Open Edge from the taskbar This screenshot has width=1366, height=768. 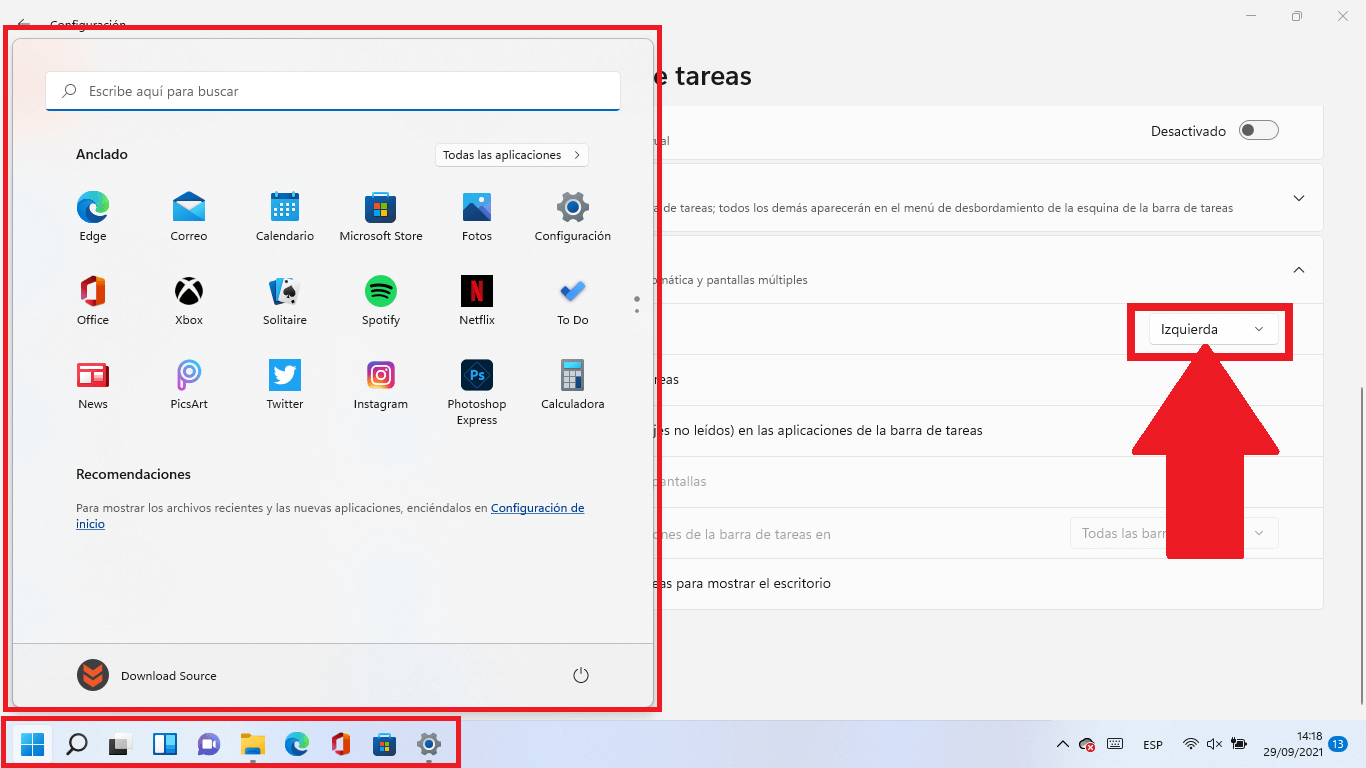[297, 744]
